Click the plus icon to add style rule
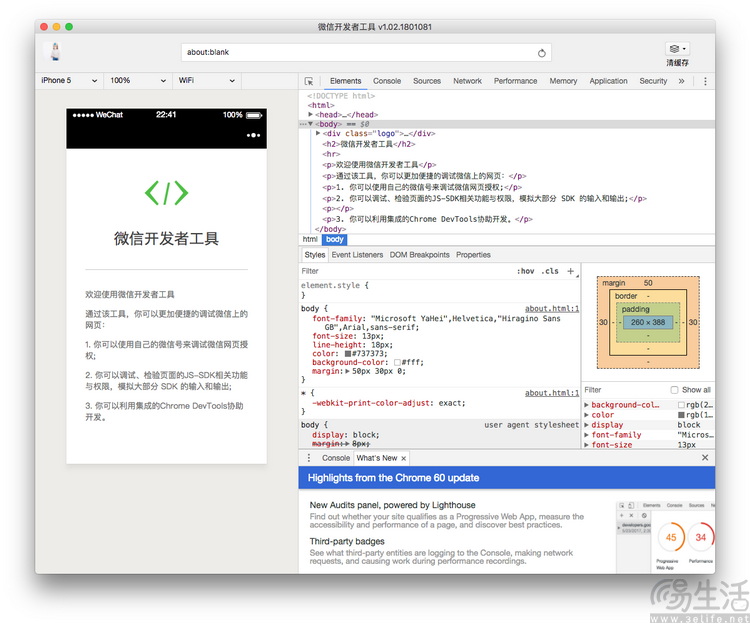Image resolution: width=750 pixels, height=624 pixels. pyautogui.click(x=571, y=271)
